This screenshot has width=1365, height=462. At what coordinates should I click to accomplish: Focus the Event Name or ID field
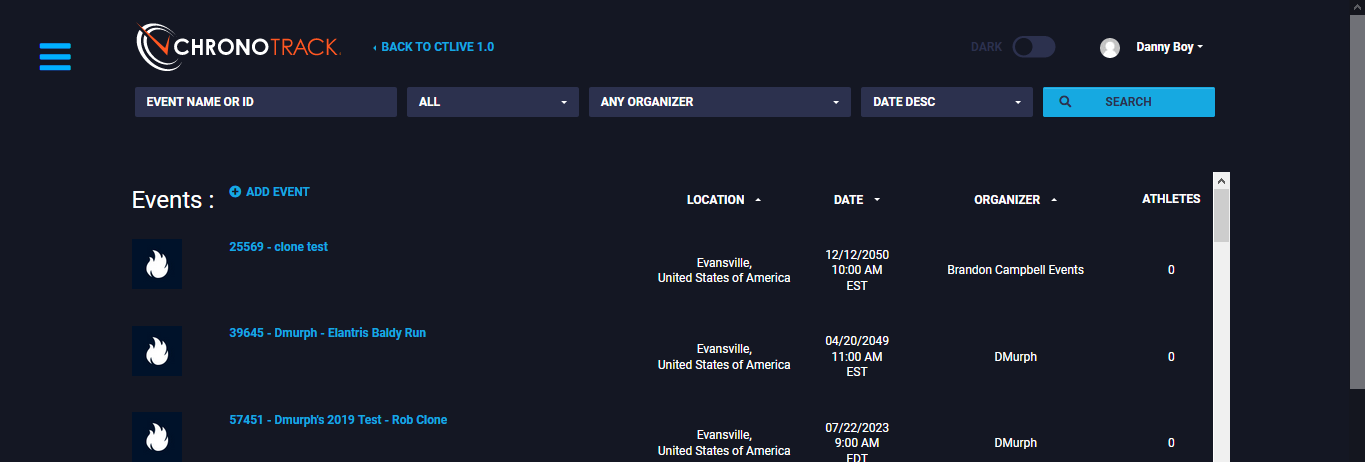click(x=266, y=102)
